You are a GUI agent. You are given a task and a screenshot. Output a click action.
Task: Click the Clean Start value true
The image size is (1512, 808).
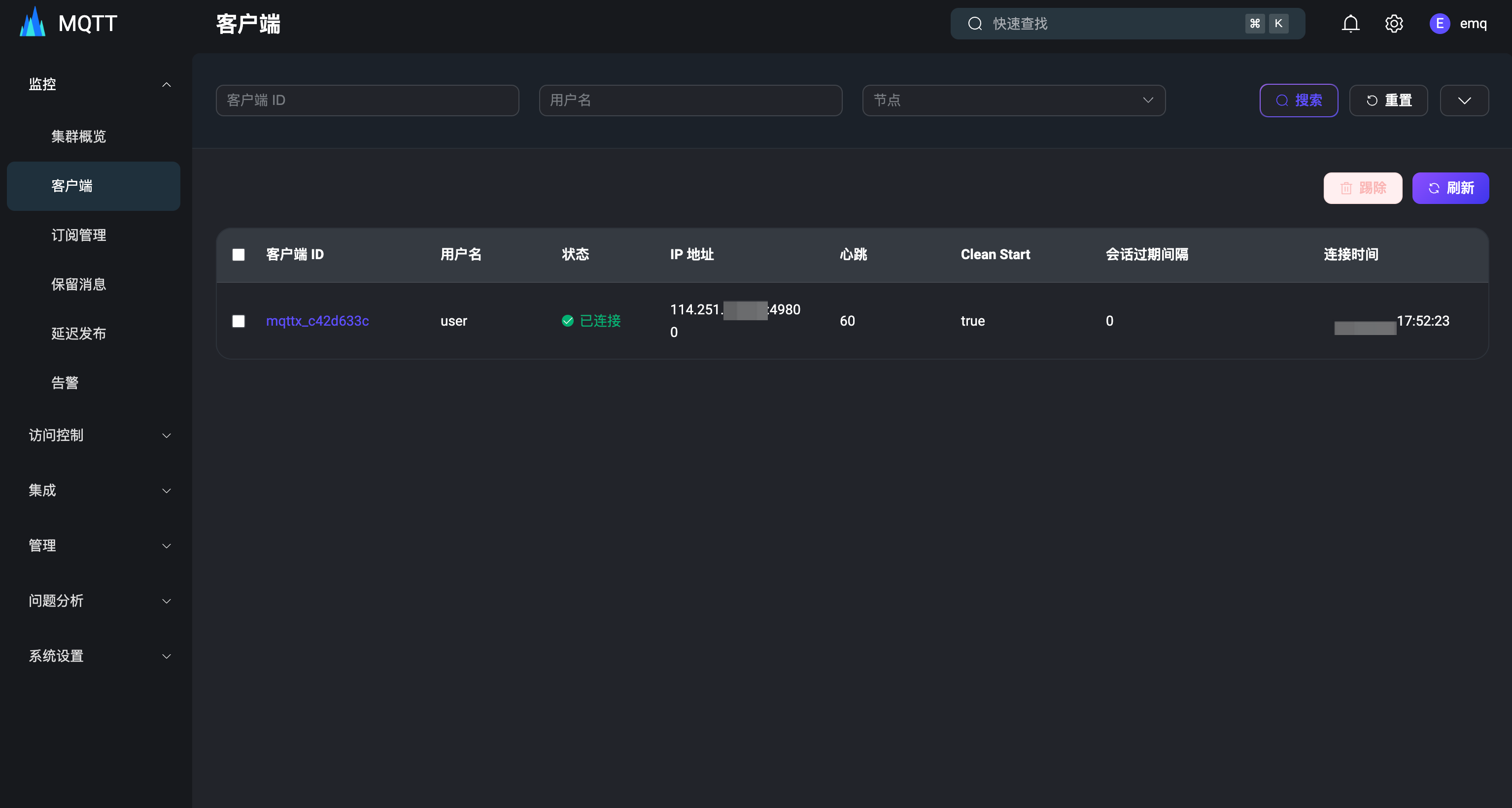click(x=972, y=321)
